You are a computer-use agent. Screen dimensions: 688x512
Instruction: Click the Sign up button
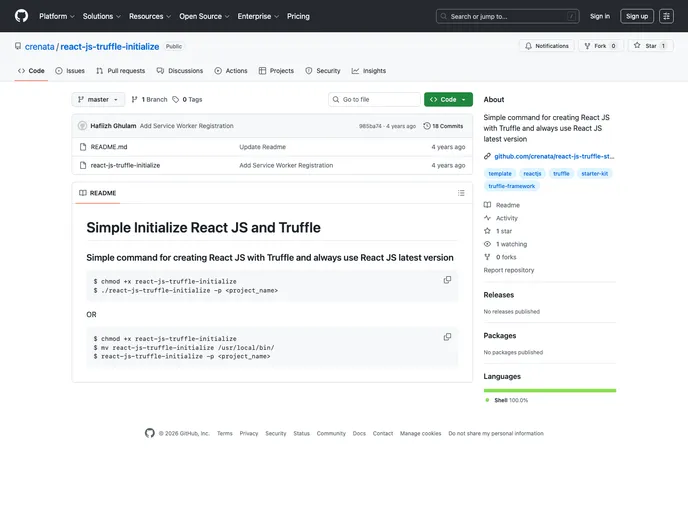coord(637,16)
